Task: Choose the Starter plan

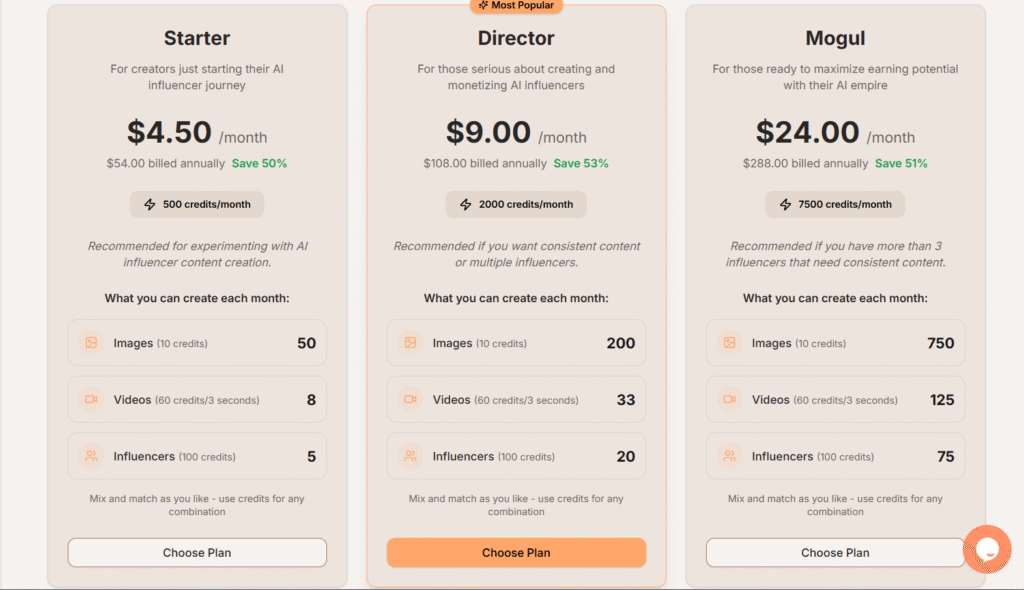Action: [197, 552]
